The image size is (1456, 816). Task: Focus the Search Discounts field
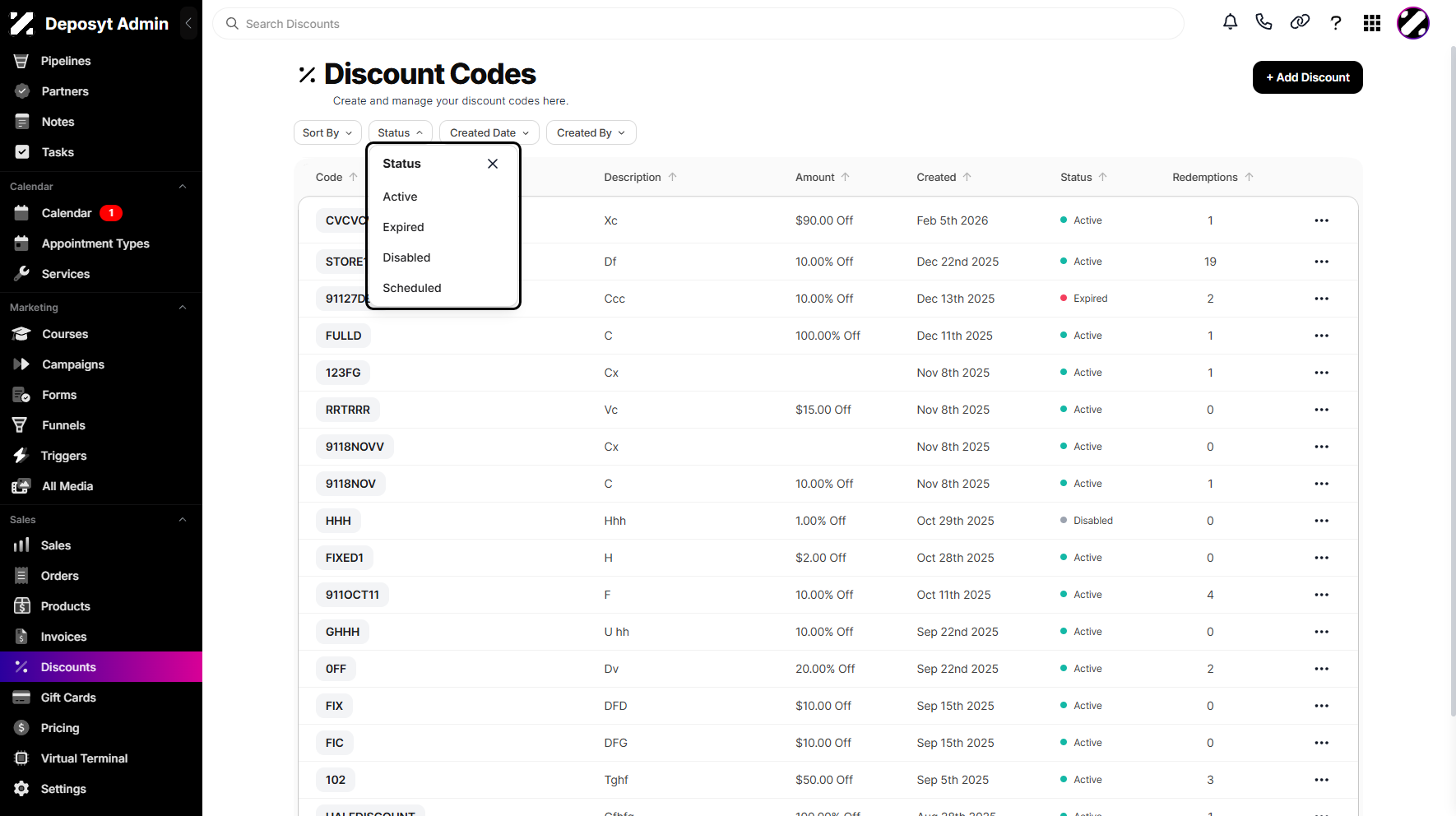698,24
